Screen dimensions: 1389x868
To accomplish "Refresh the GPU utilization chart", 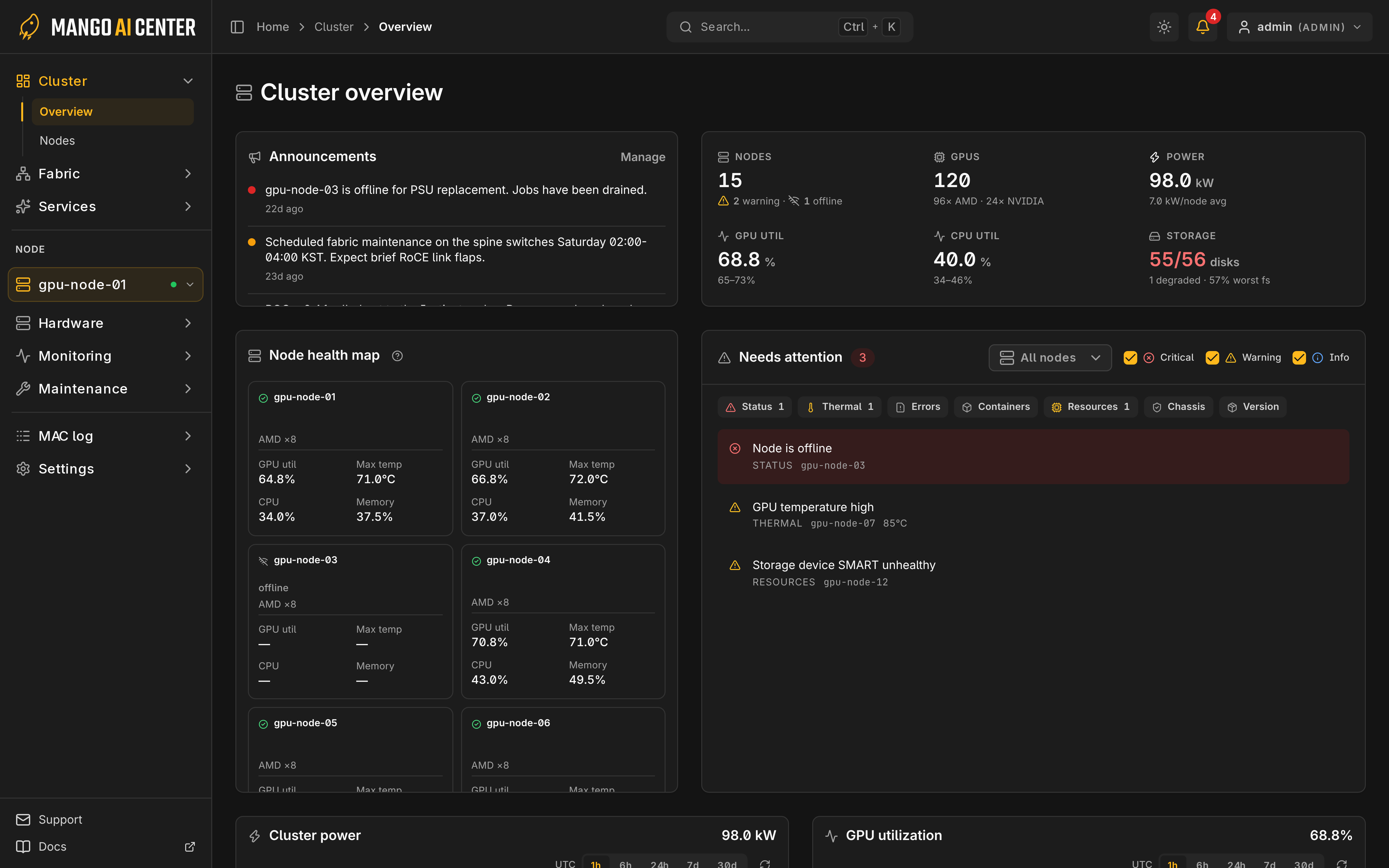I will coord(1341,864).
